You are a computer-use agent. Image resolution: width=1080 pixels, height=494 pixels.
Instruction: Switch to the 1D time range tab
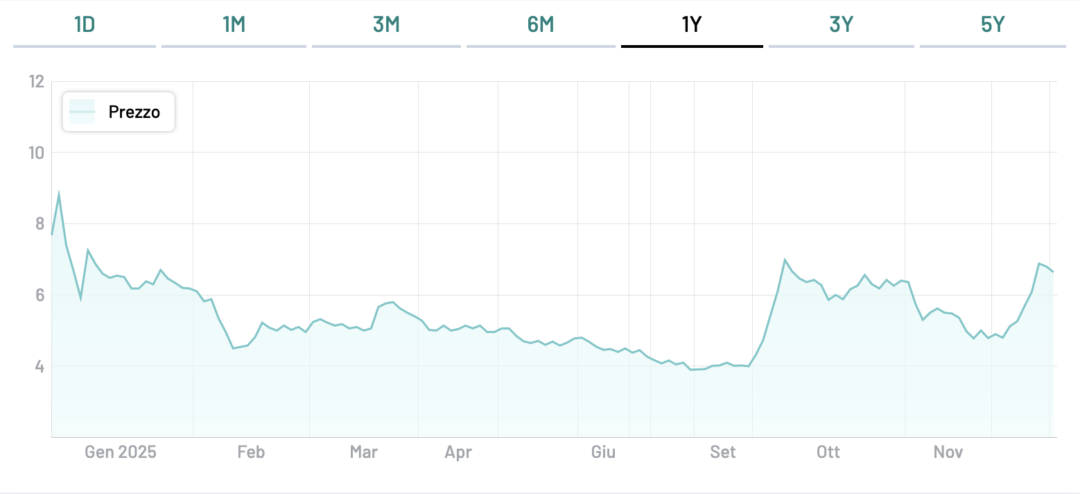pos(85,25)
